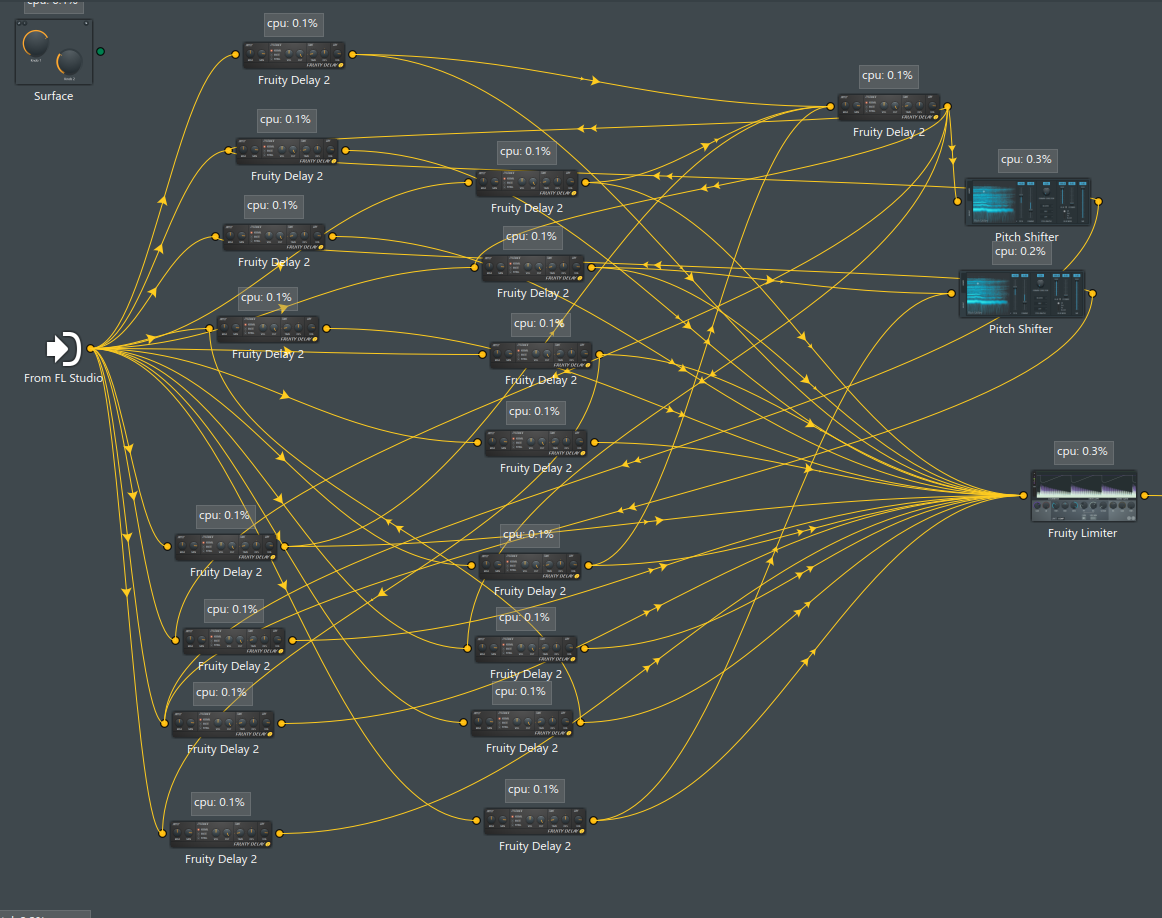This screenshot has height=918, width=1162.
Task: Click the Fruity Limiter input port
Action: (1023, 495)
